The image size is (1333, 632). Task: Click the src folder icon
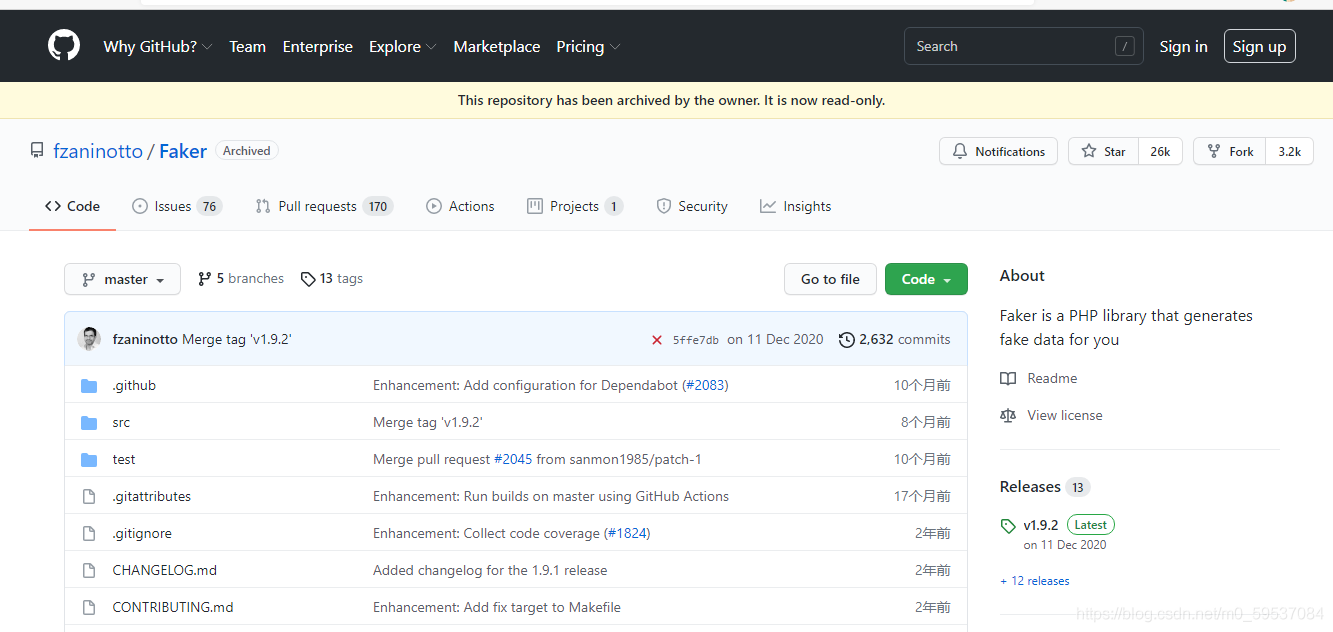(x=89, y=423)
